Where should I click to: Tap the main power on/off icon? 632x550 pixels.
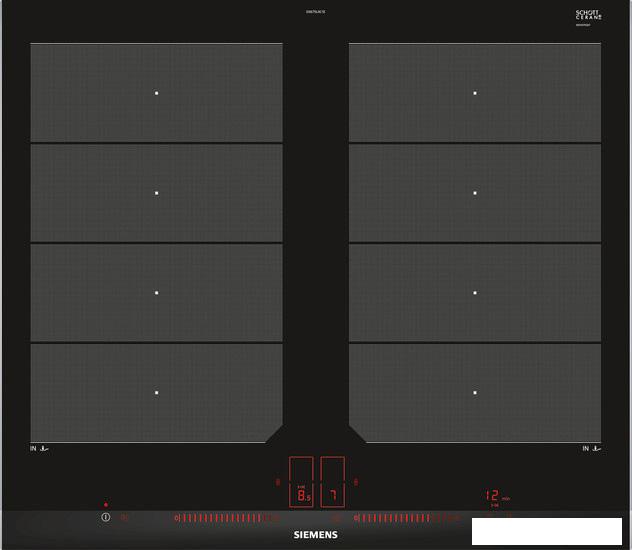pos(106,517)
